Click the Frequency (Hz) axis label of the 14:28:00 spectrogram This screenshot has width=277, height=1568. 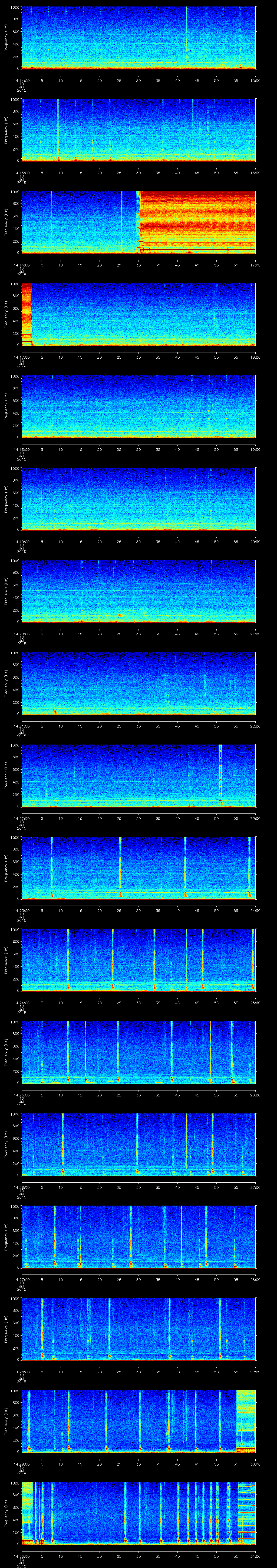pos(6,1330)
